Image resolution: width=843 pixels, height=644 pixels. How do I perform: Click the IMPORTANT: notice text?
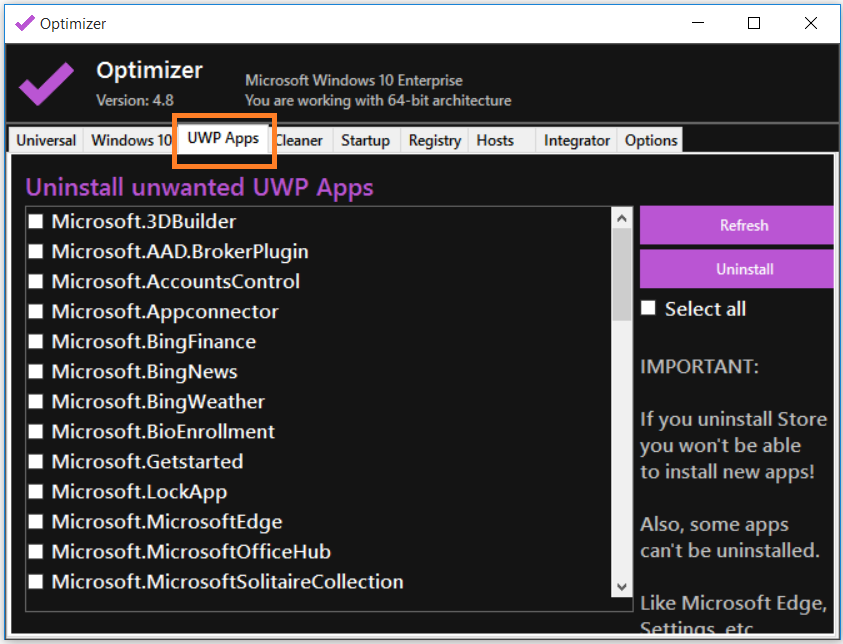click(x=699, y=367)
